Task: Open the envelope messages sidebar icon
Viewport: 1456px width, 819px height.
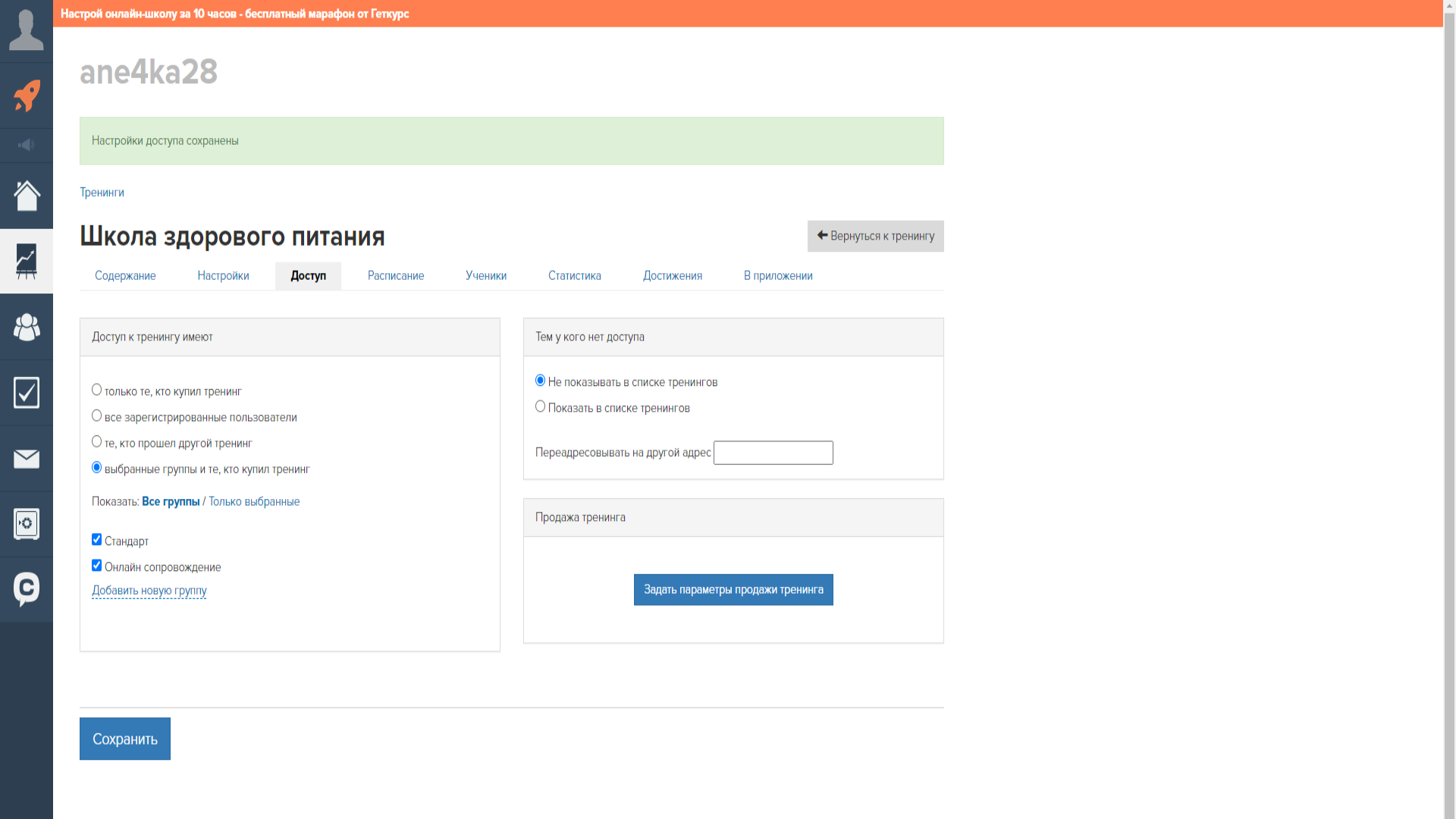Action: (27, 459)
